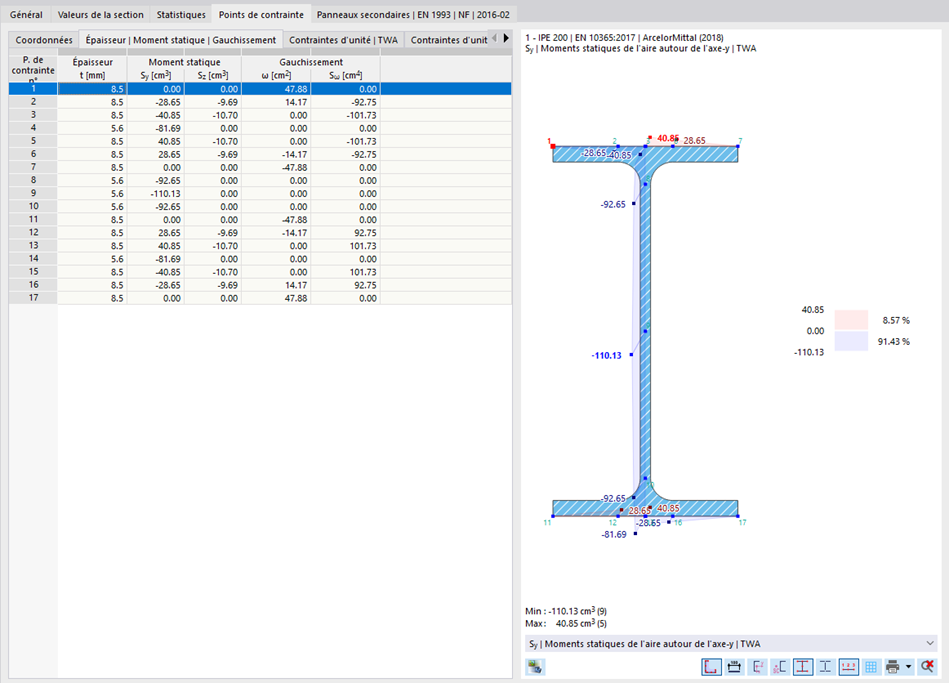Toggle the dimensions display icon
This screenshot has width=949, height=683.
click(x=734, y=667)
